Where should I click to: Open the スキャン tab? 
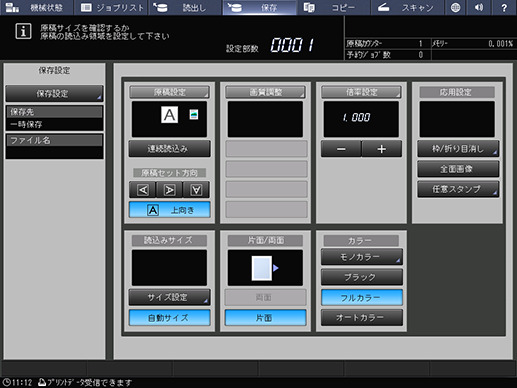click(407, 7)
